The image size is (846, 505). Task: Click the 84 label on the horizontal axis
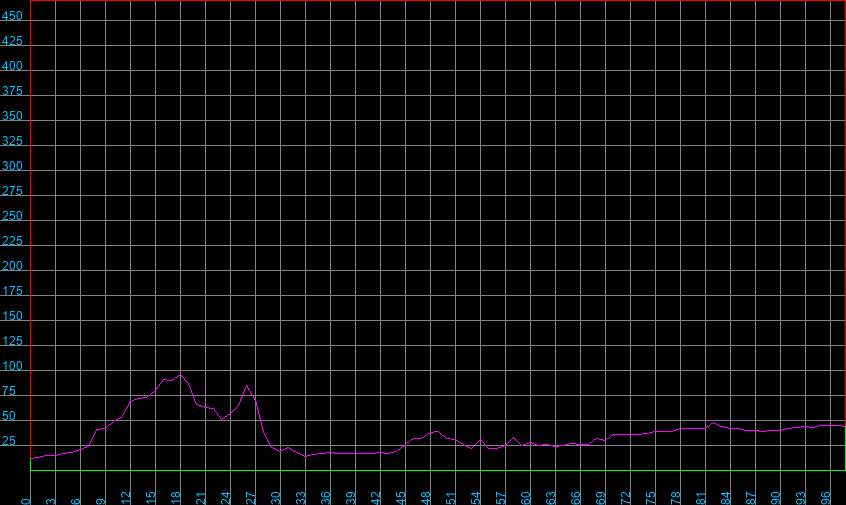point(726,498)
